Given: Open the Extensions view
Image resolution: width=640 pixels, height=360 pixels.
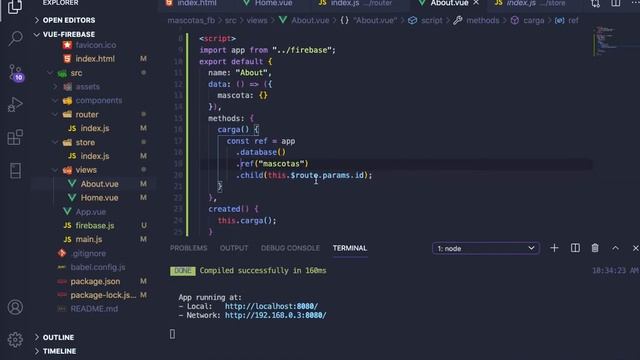Looking at the screenshot, I should (x=15, y=137).
